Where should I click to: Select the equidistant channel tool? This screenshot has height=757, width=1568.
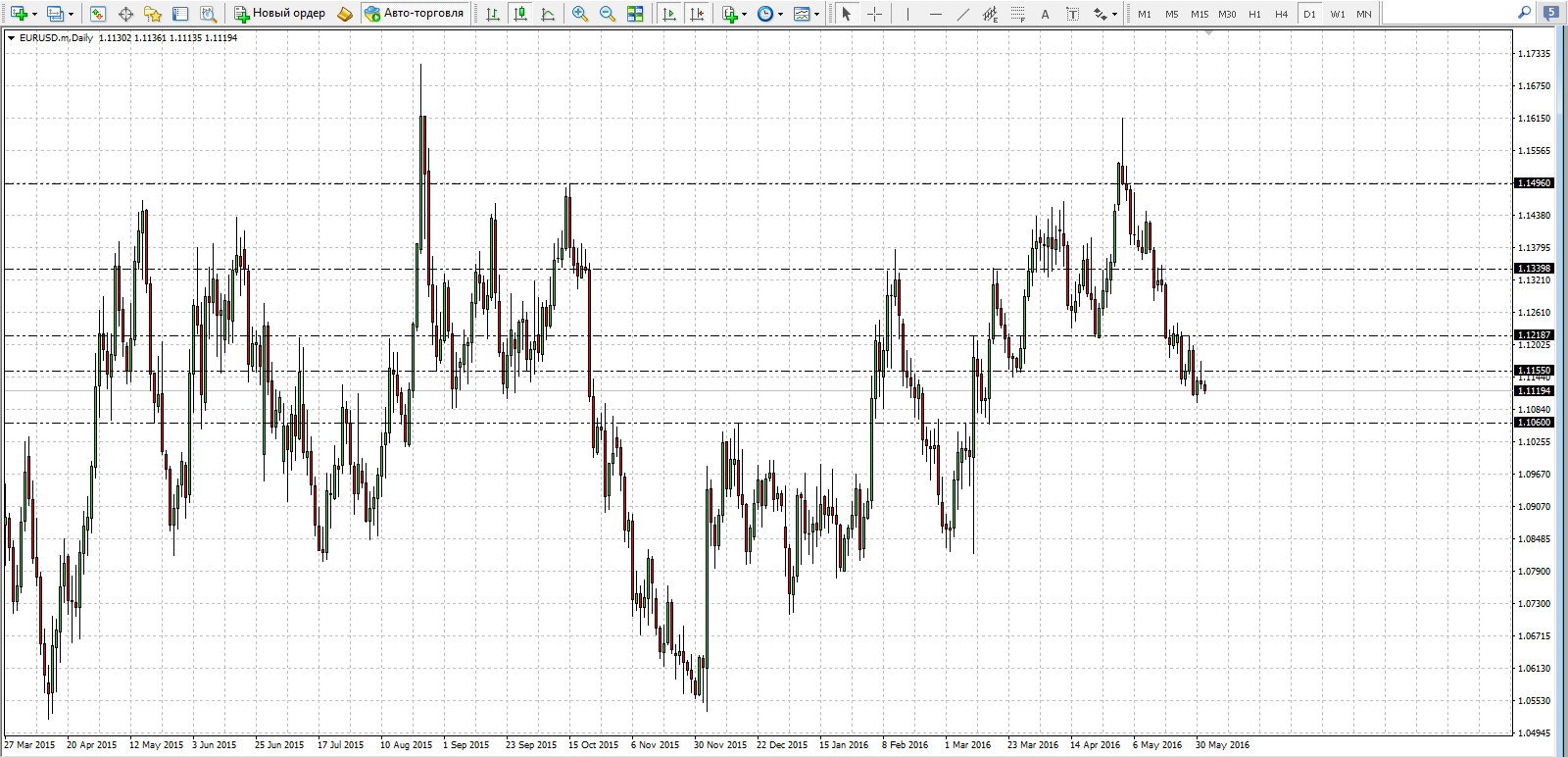990,14
